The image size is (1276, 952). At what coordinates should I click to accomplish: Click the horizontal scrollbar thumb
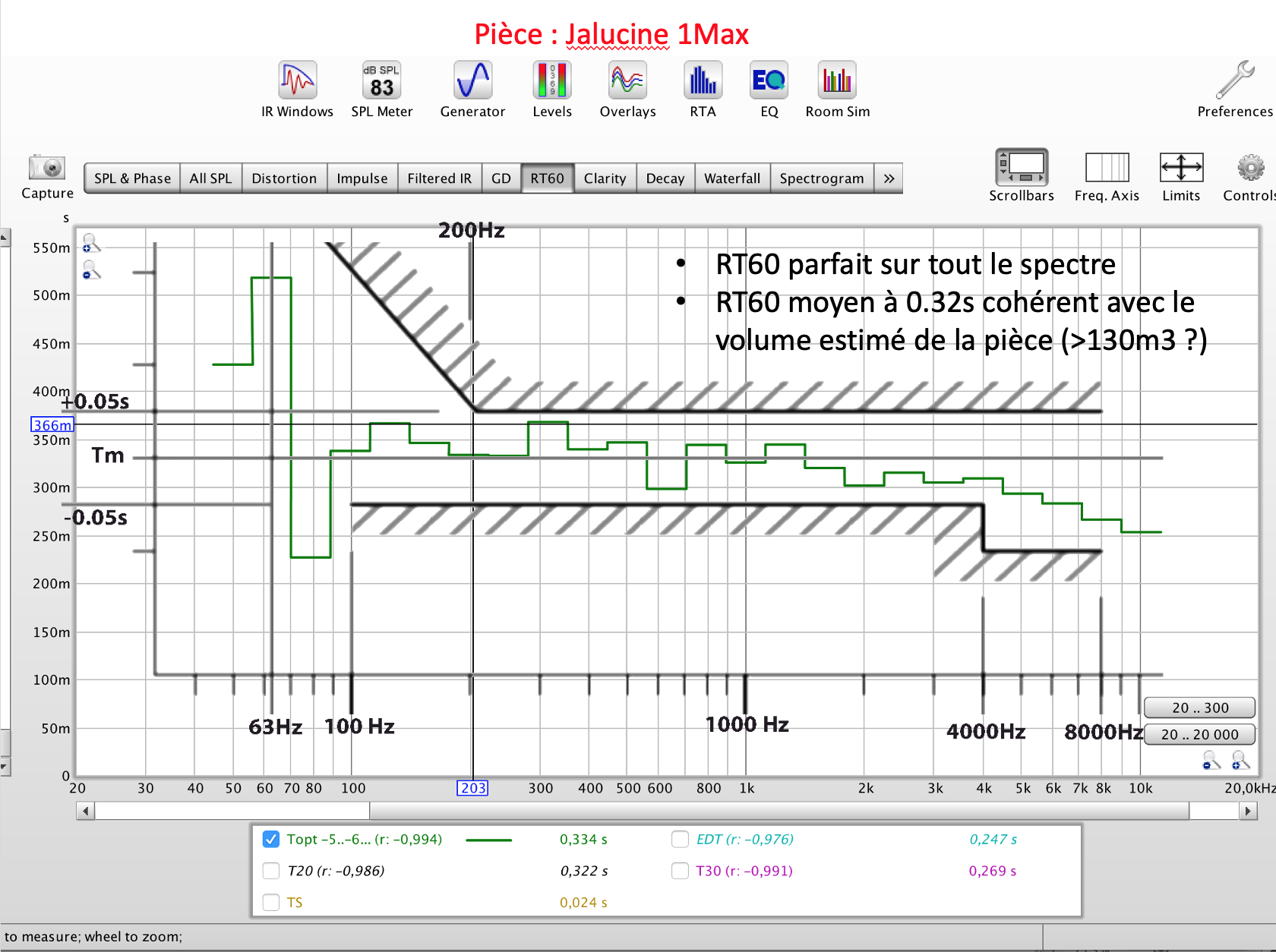click(779, 811)
